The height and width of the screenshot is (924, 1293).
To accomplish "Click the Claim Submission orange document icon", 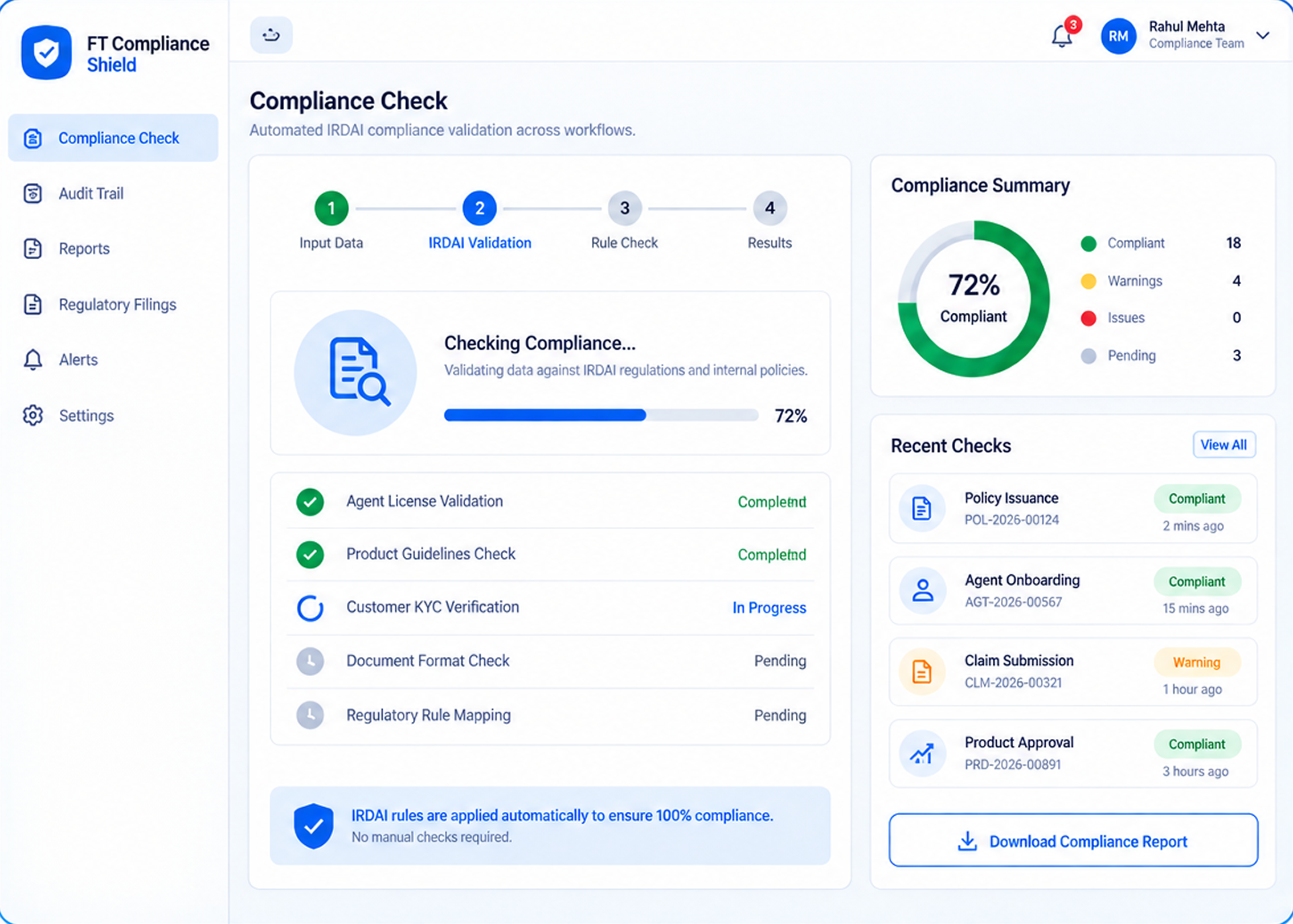I will pos(922,672).
